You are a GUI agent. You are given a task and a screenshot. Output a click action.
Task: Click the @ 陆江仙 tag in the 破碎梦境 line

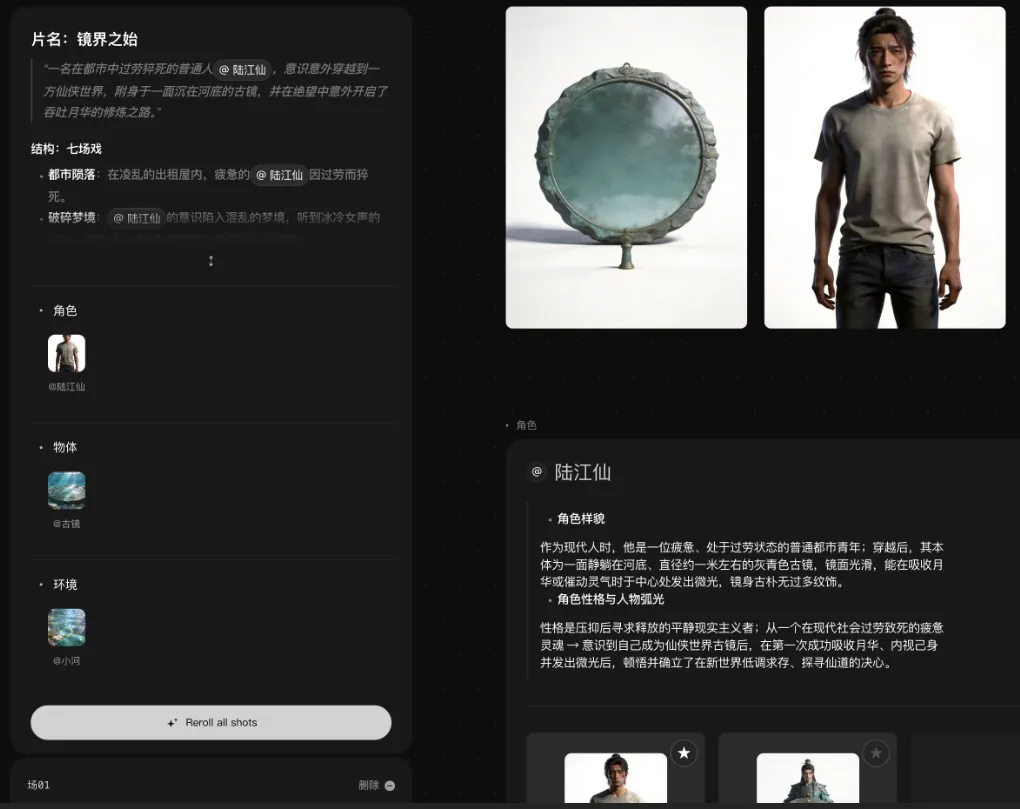click(x=137, y=218)
